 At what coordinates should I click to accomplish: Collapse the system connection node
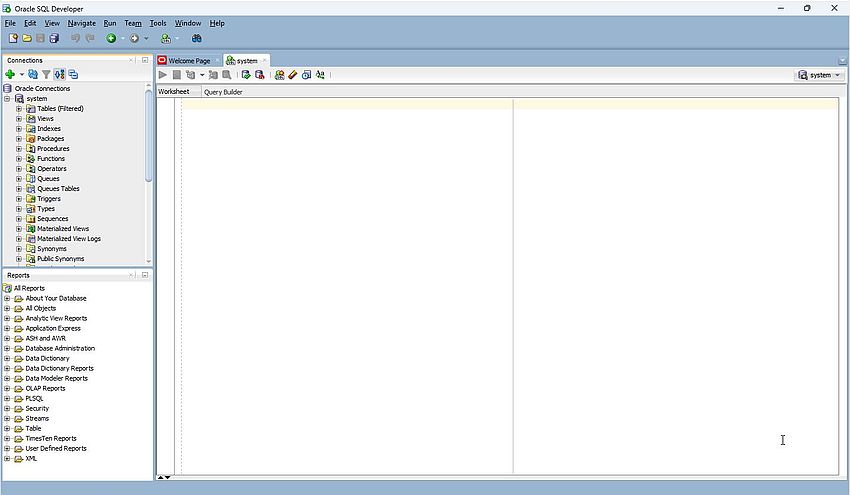tap(8, 99)
